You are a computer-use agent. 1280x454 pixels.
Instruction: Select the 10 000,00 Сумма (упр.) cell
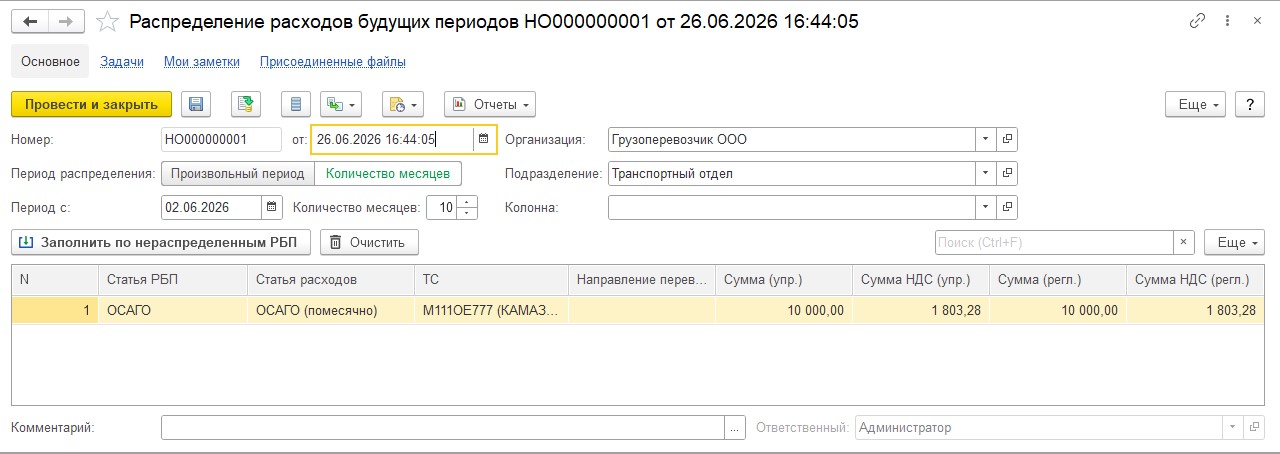tap(783, 310)
